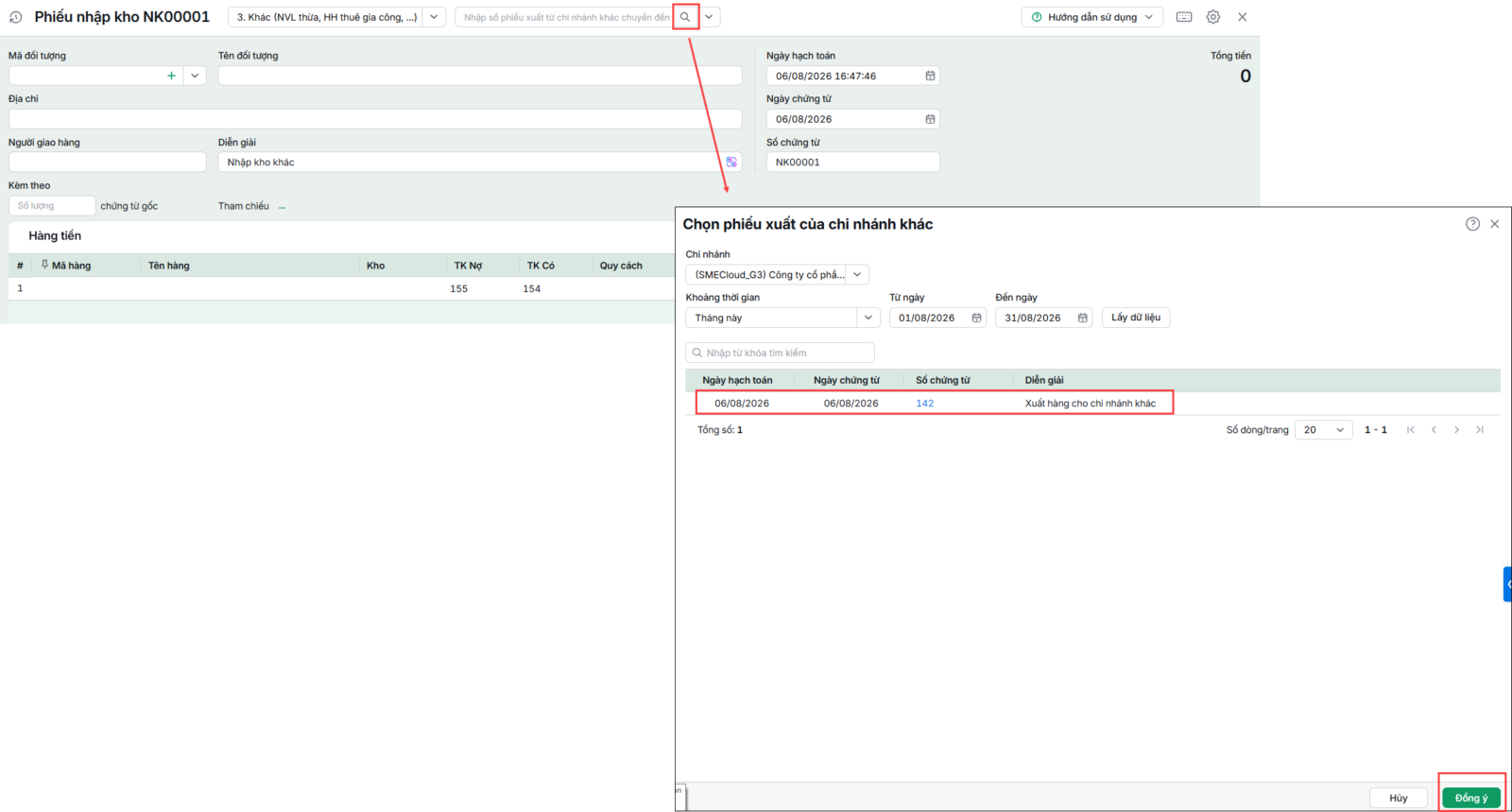Click the blue side panel handle

coord(1508,584)
